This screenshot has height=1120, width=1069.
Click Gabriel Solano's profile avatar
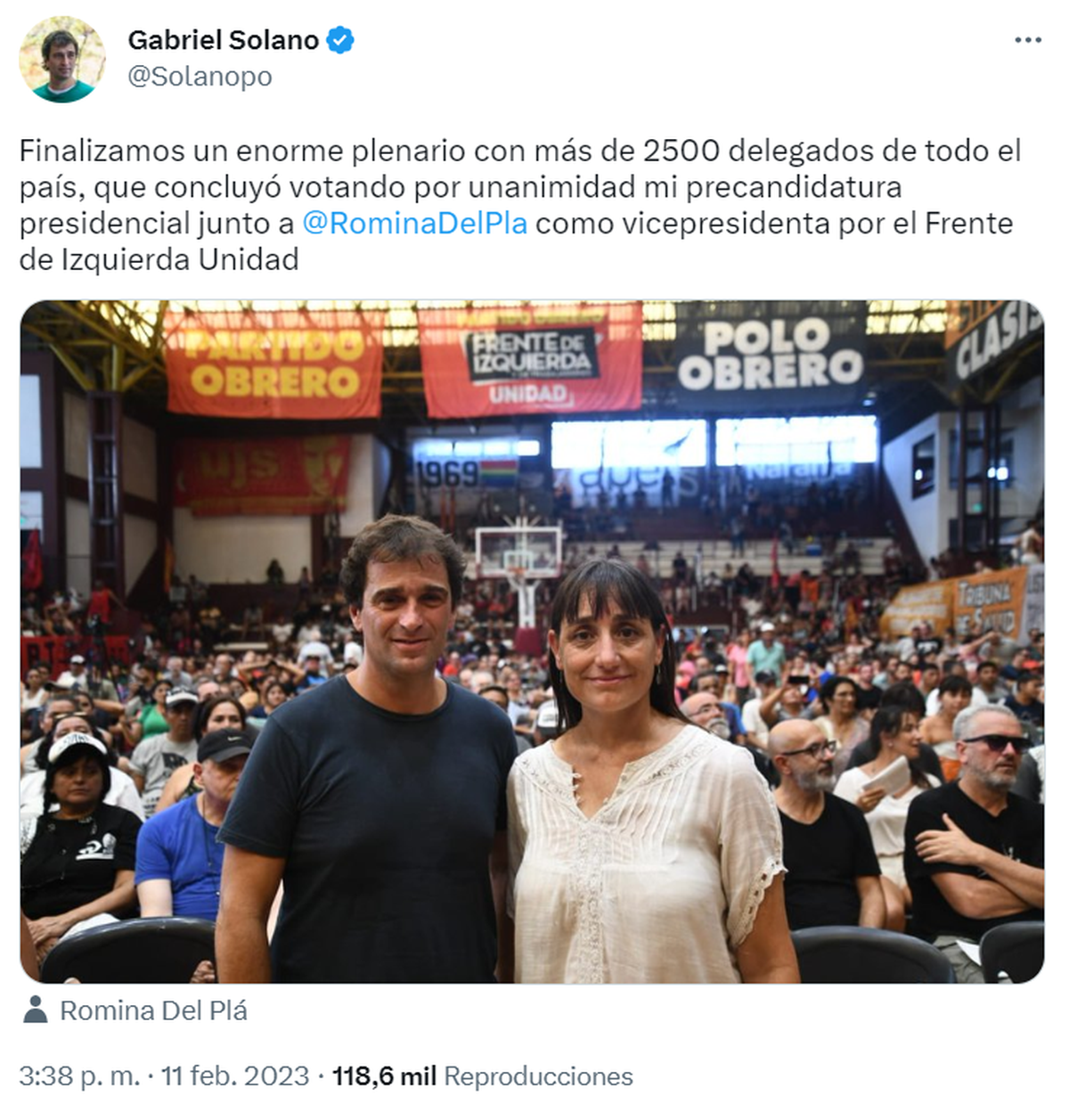[62, 59]
